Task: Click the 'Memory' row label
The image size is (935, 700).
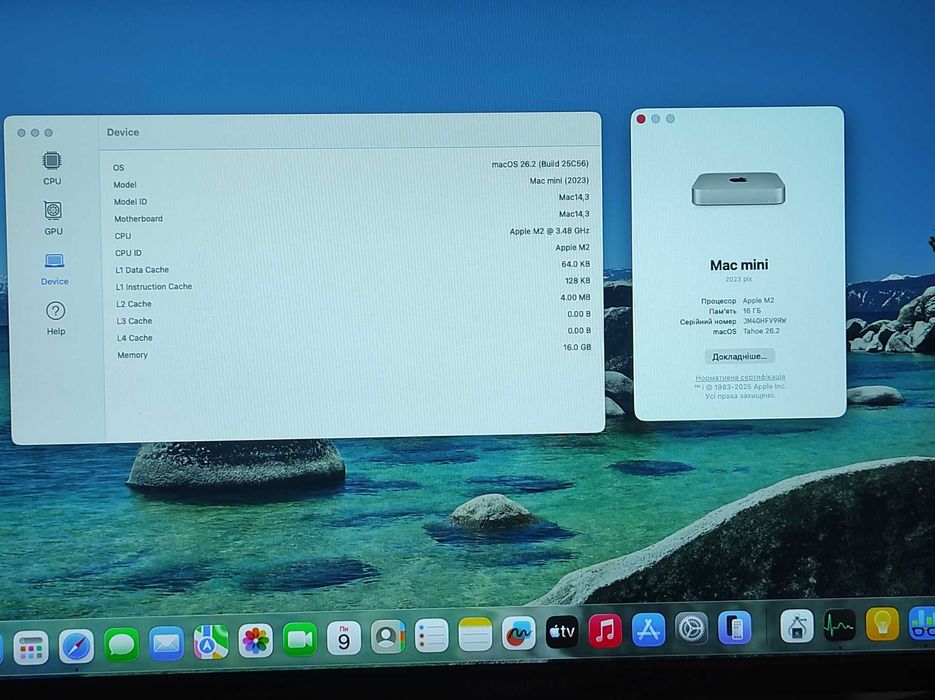Action: [x=132, y=355]
